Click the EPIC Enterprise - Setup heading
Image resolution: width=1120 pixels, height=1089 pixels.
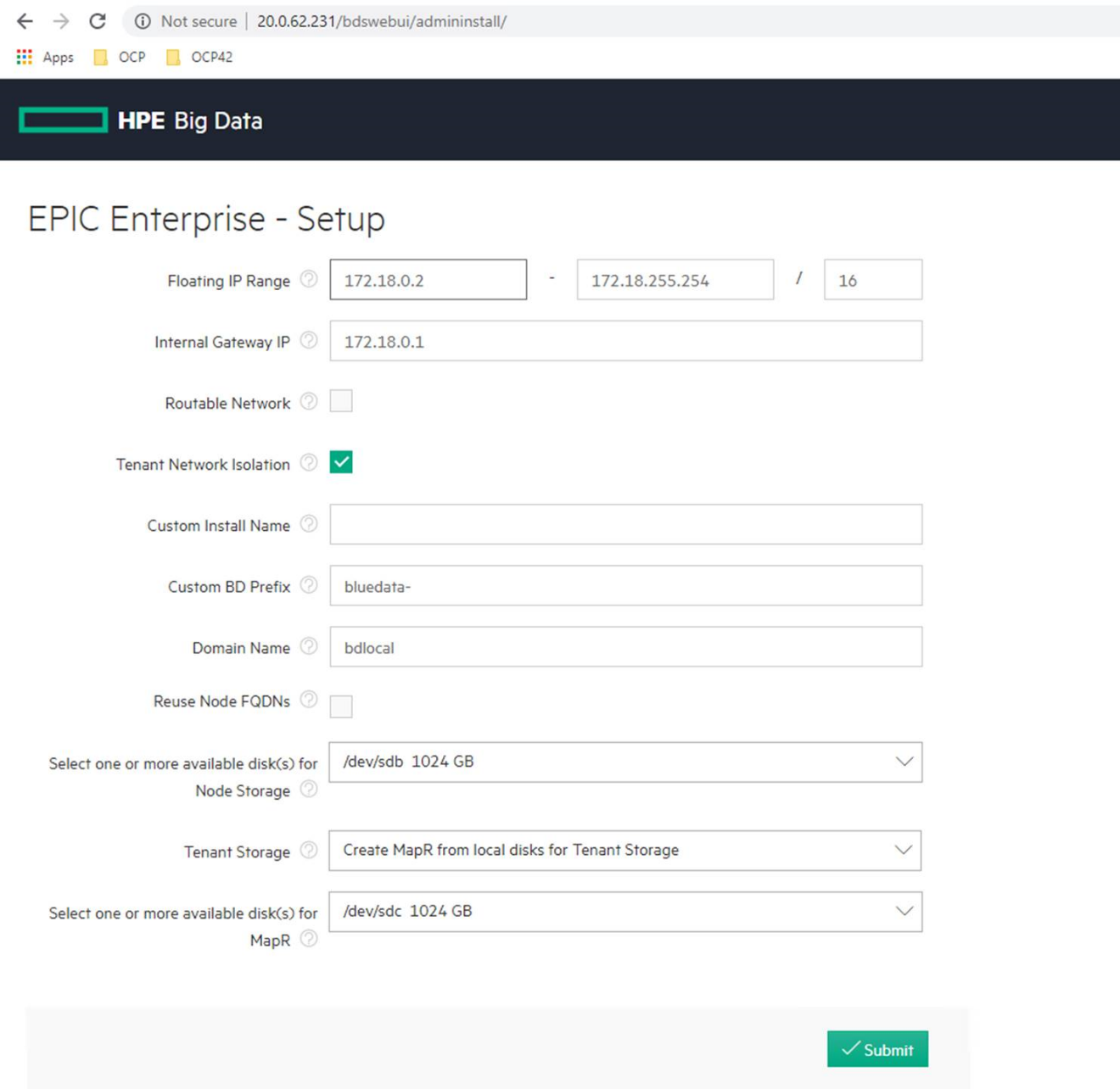[x=206, y=219]
